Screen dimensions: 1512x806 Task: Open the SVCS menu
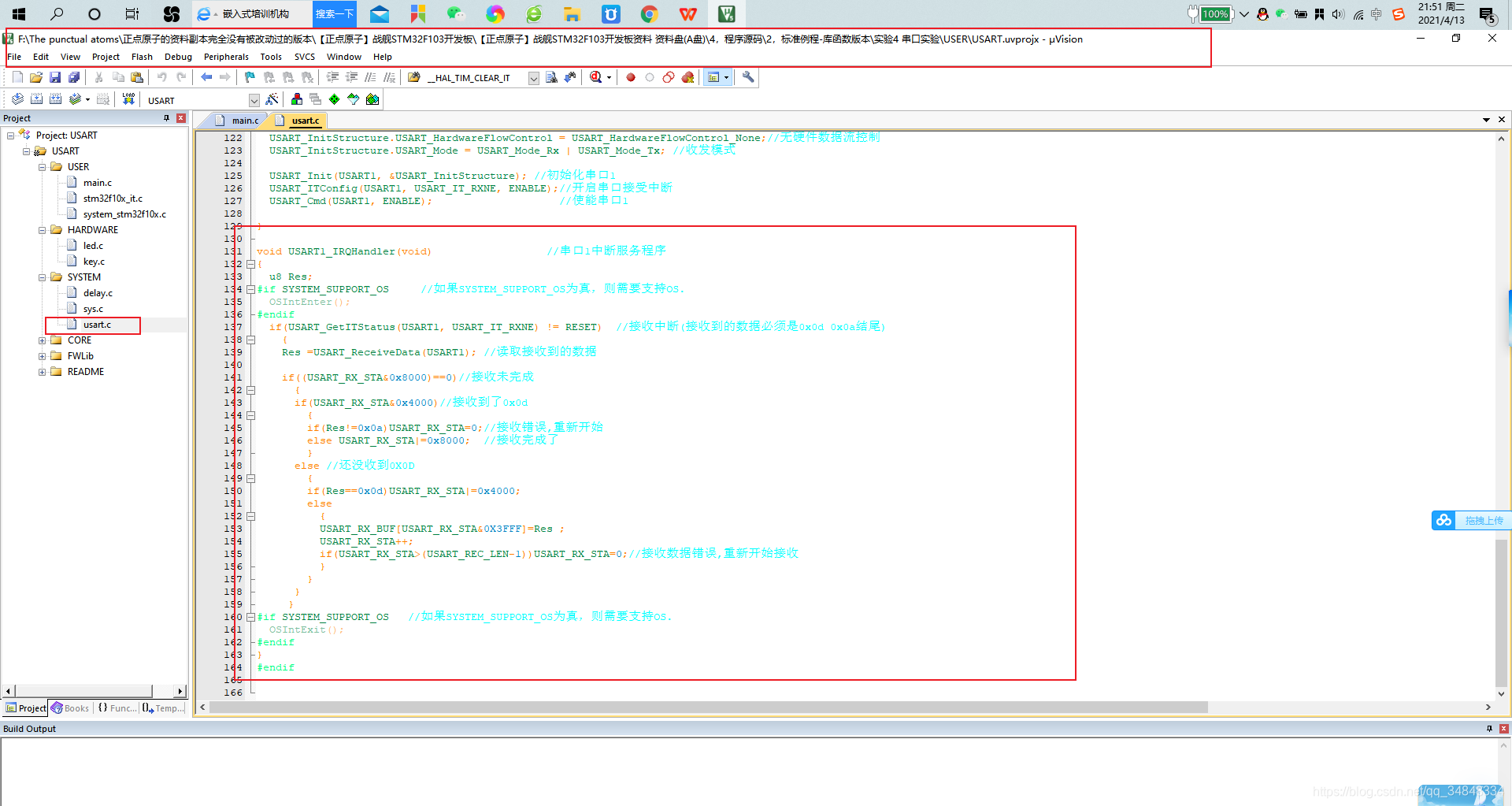click(x=305, y=57)
